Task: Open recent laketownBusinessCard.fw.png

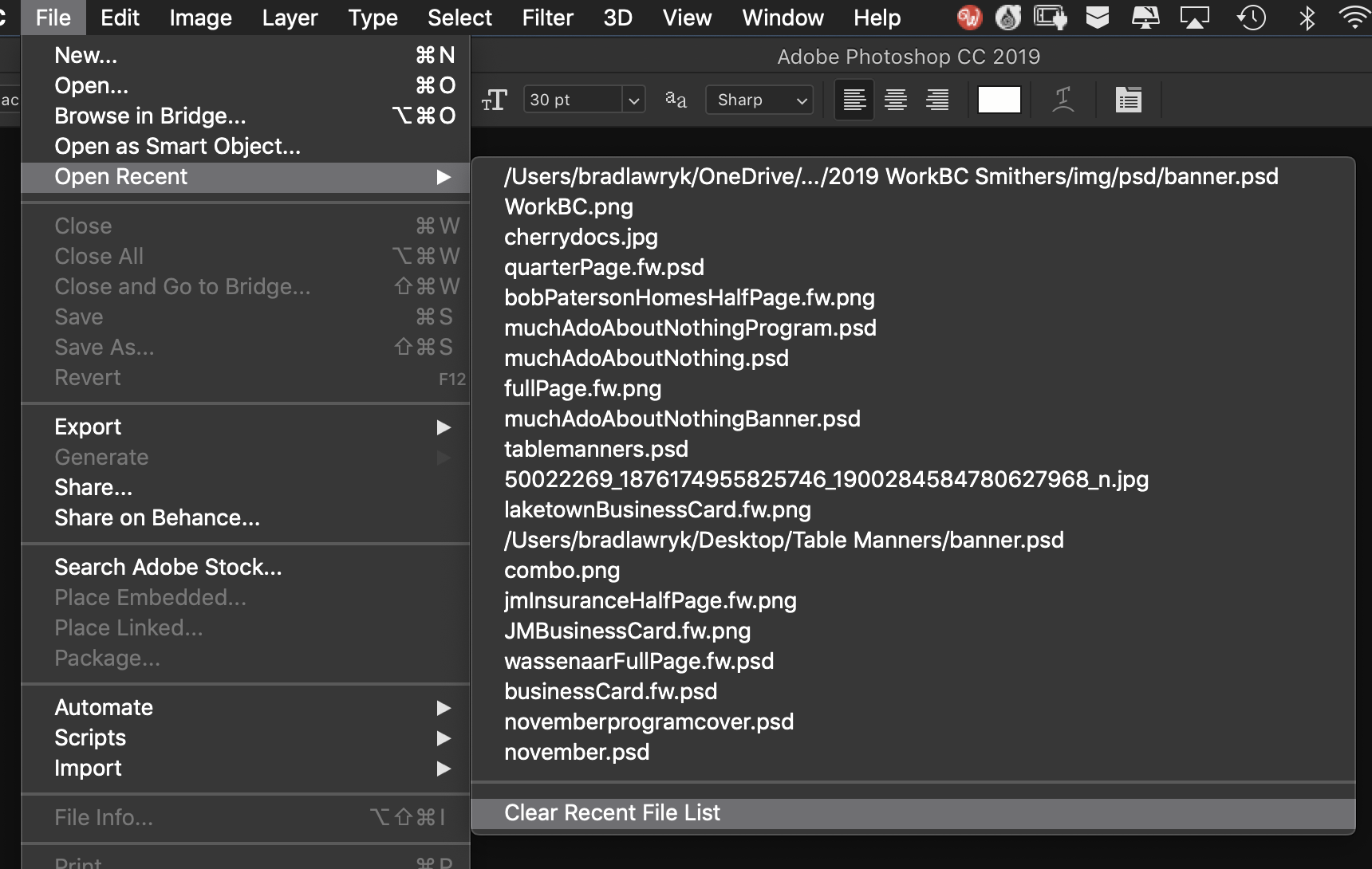Action: tap(913, 510)
